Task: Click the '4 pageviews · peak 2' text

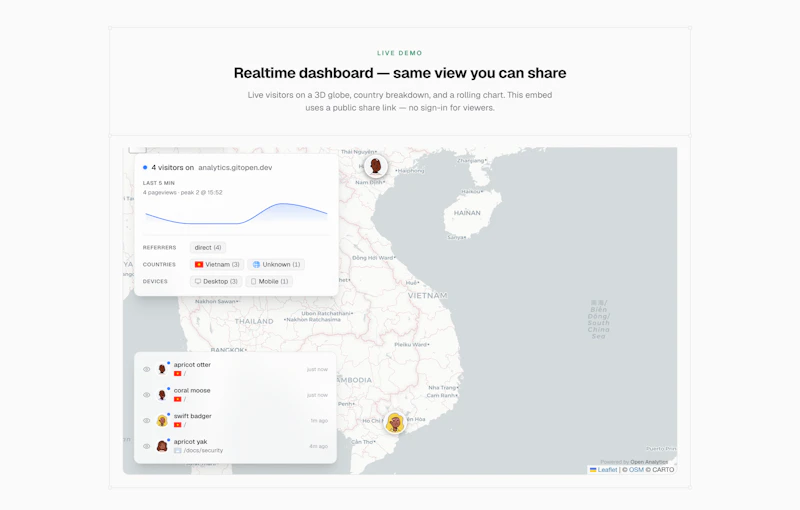Action: [x=183, y=192]
